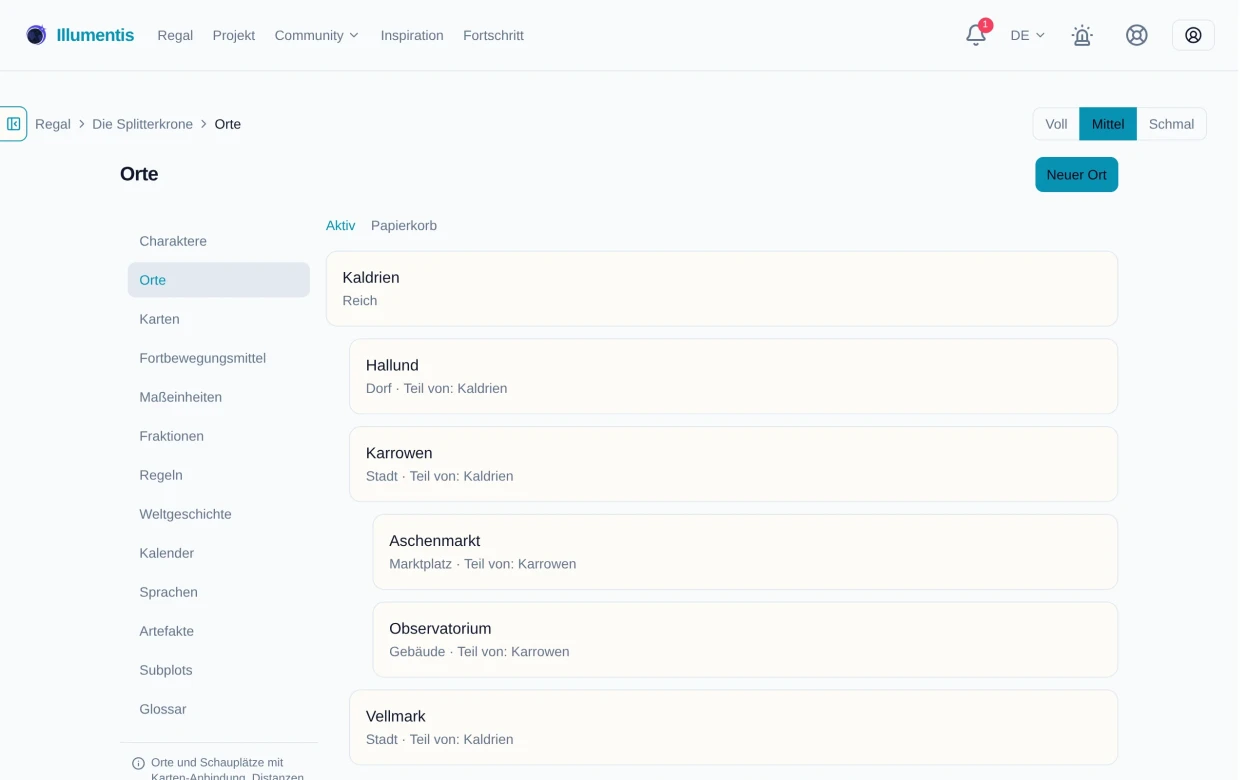Open Charaktere in the sidebar
Screen dimensions: 1248x780
219,241
